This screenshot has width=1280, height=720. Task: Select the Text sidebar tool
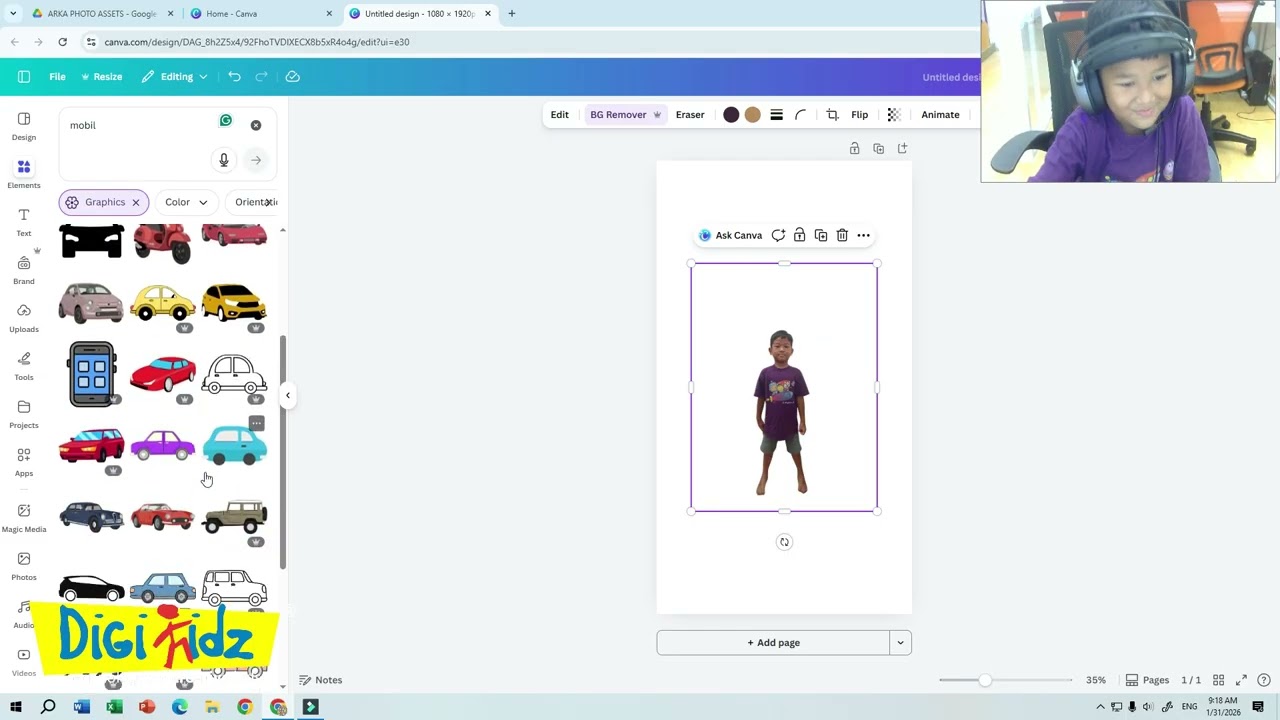pyautogui.click(x=24, y=222)
